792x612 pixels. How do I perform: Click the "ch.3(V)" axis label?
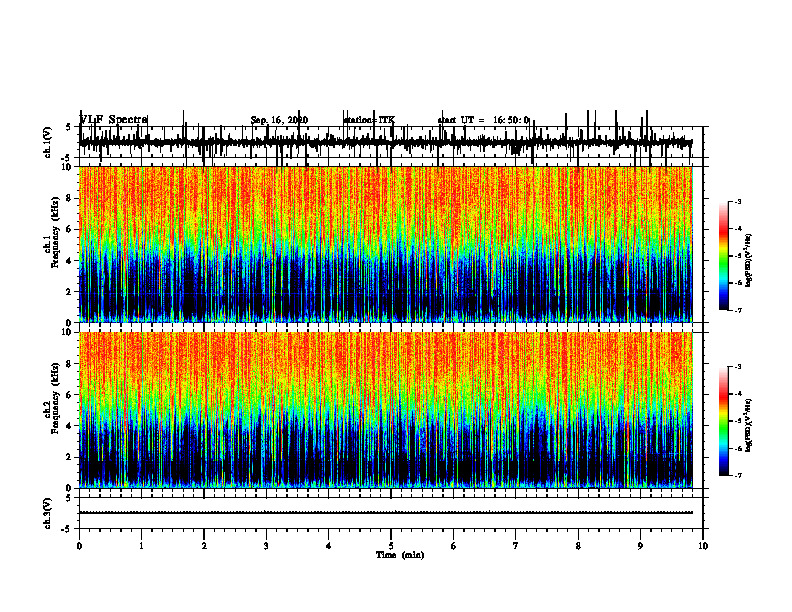(48, 513)
